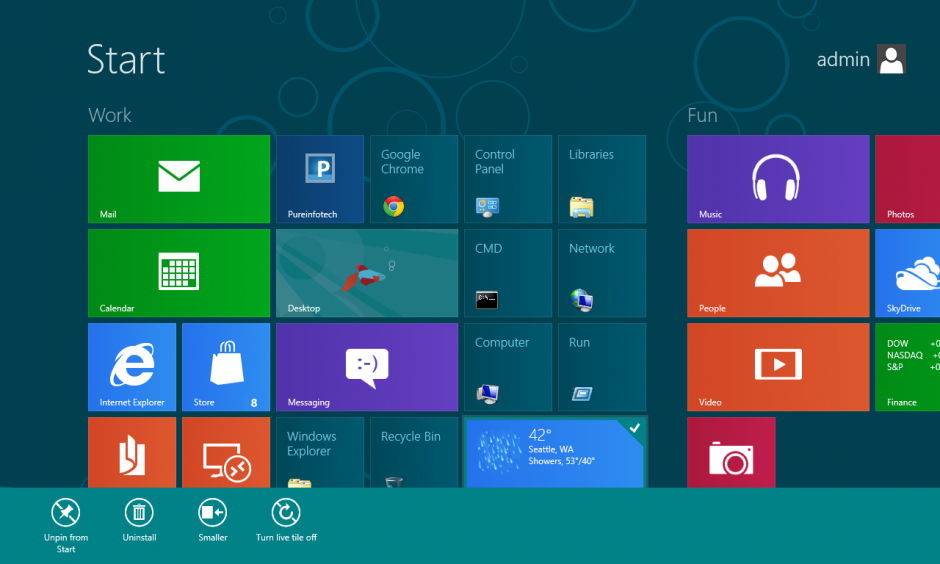Turn live tile off
The height and width of the screenshot is (564, 940).
(x=286, y=520)
